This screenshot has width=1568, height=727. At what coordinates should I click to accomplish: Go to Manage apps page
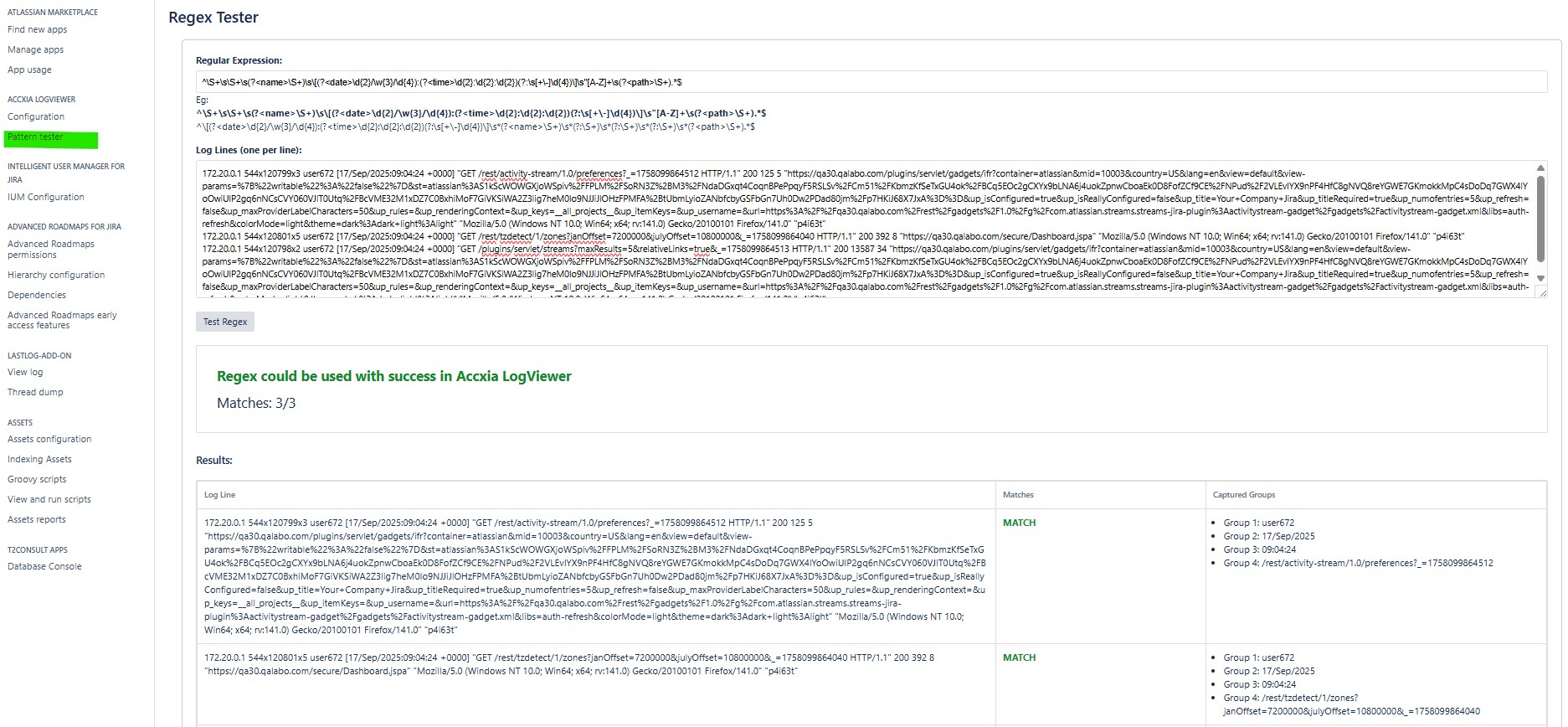pos(35,49)
